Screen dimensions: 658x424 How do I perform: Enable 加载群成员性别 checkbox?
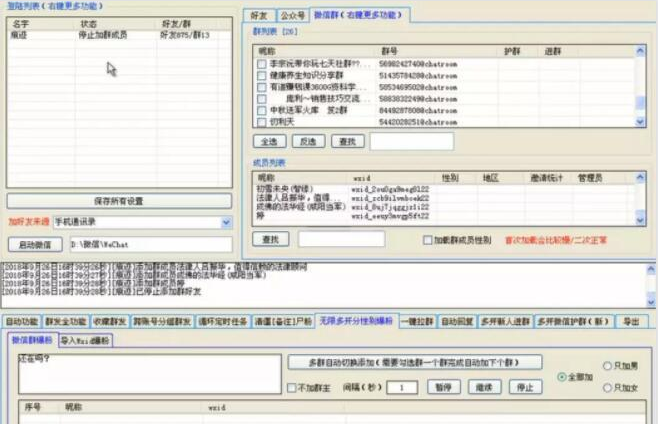pyautogui.click(x=428, y=240)
